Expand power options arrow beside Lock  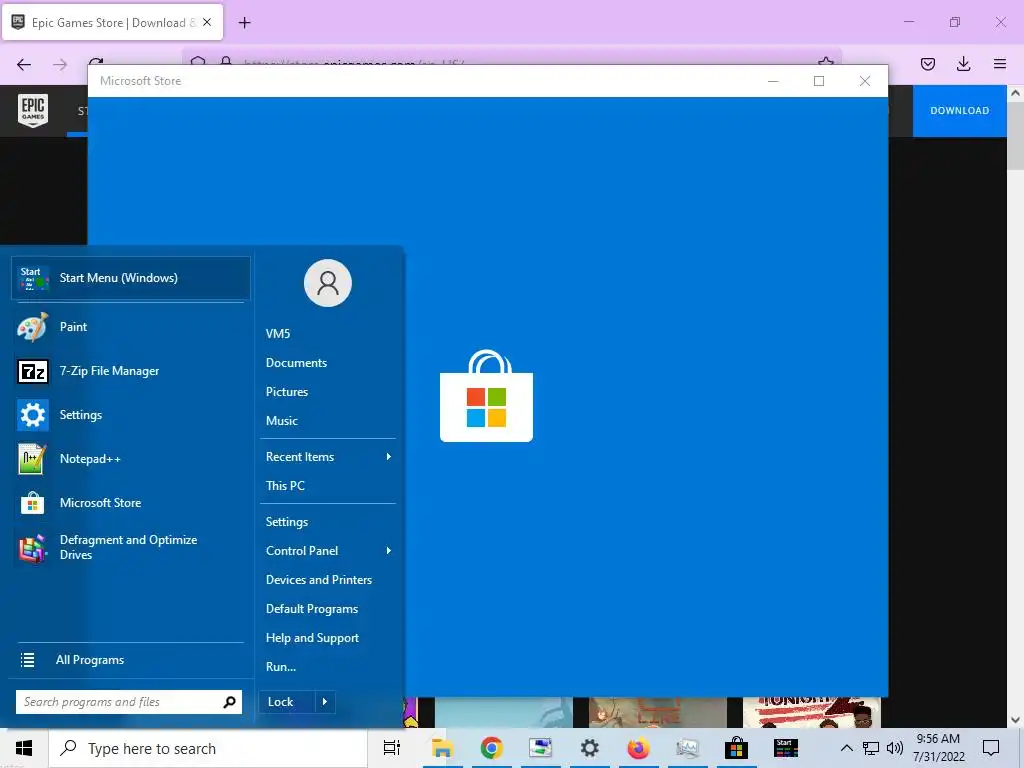point(325,702)
